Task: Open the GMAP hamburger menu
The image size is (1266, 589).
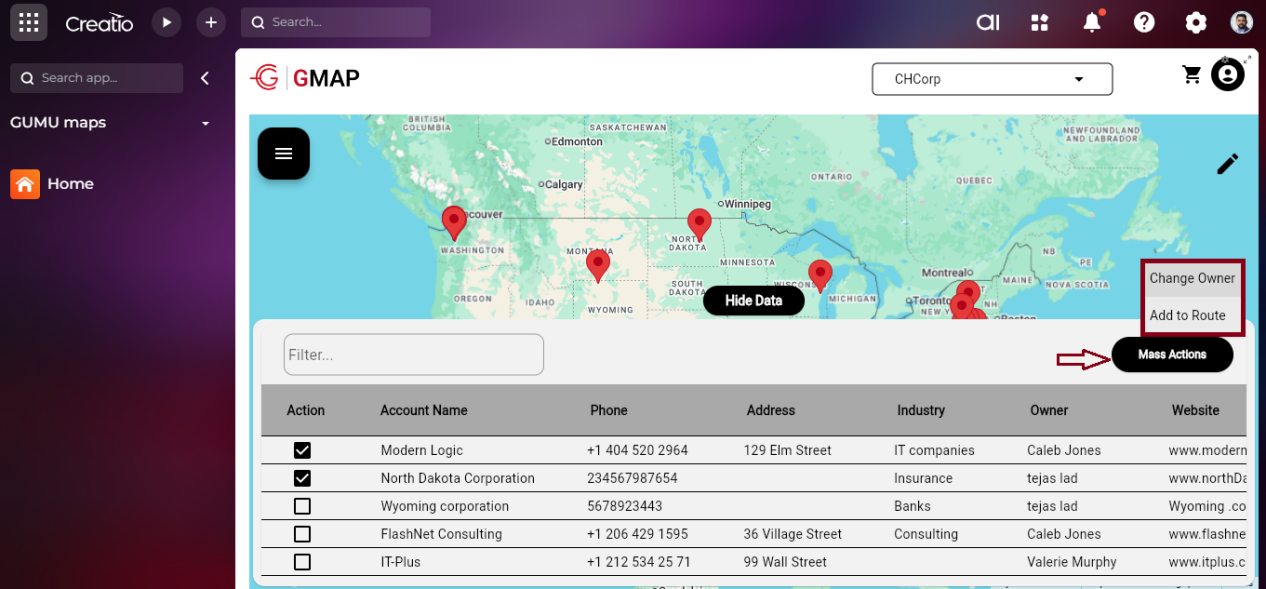Action: 284,154
